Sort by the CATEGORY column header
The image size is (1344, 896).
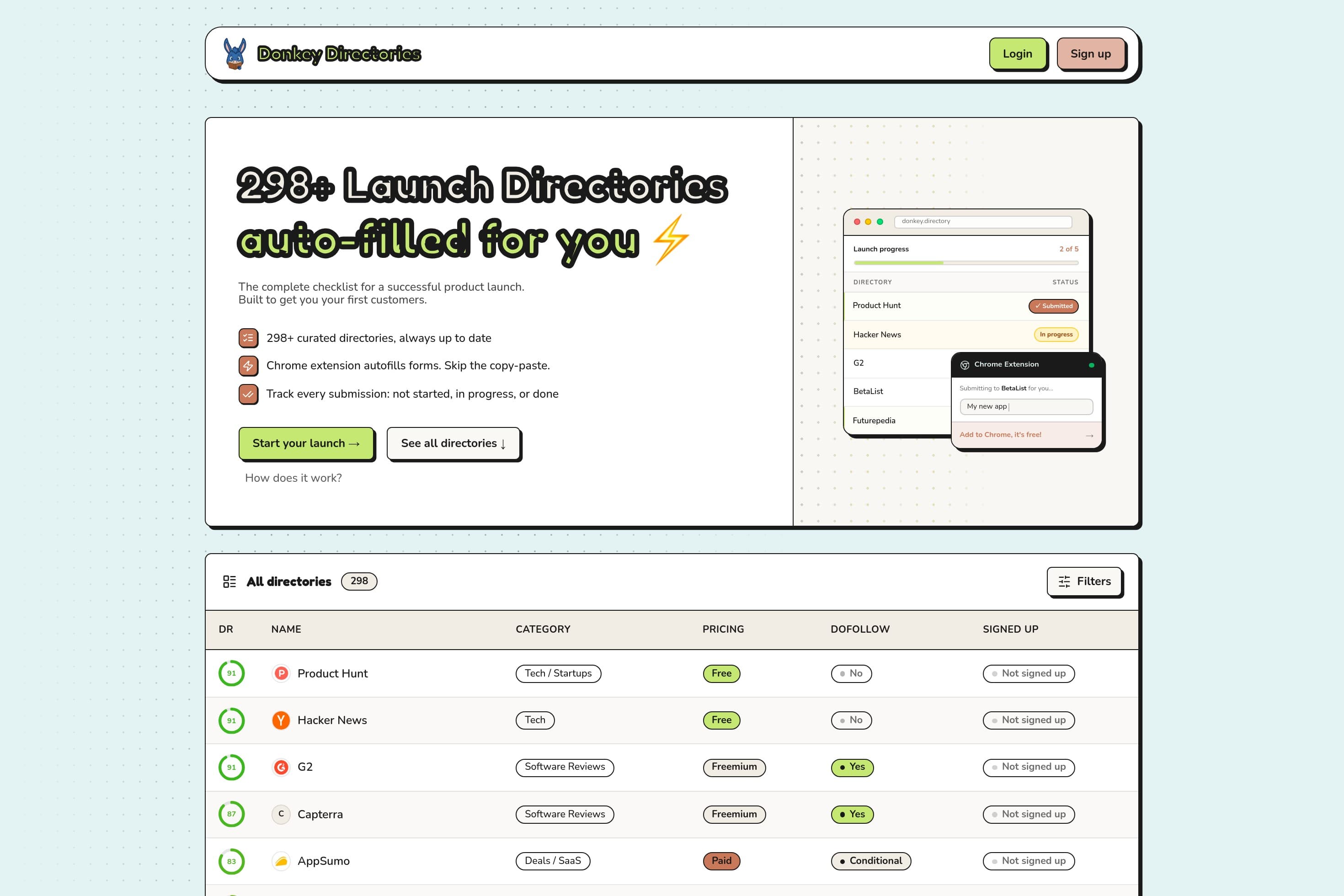click(x=543, y=629)
